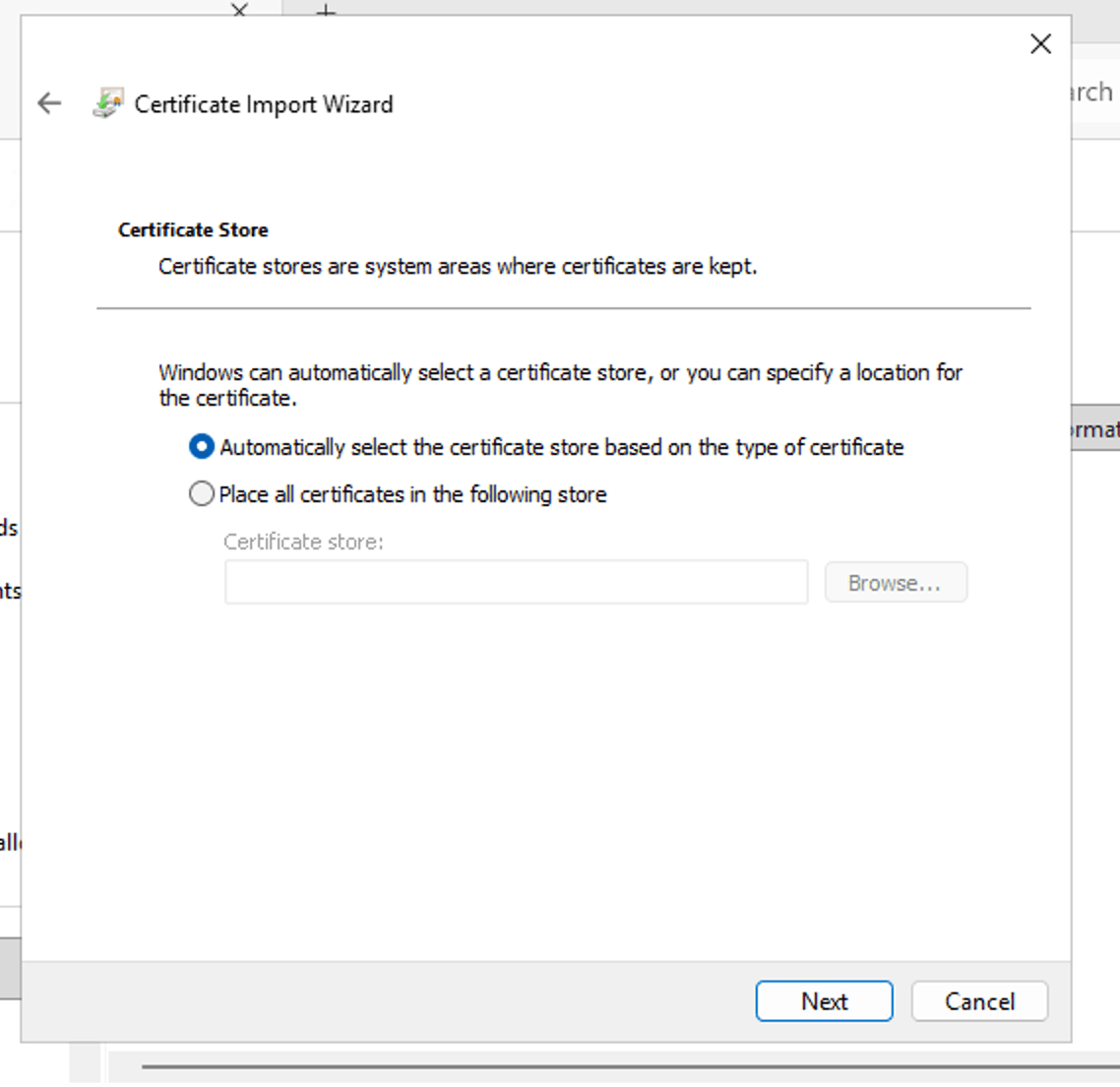This screenshot has height=1087, width=1120.
Task: Click the horizontal scrollbar below the dialog
Action: click(630, 1066)
